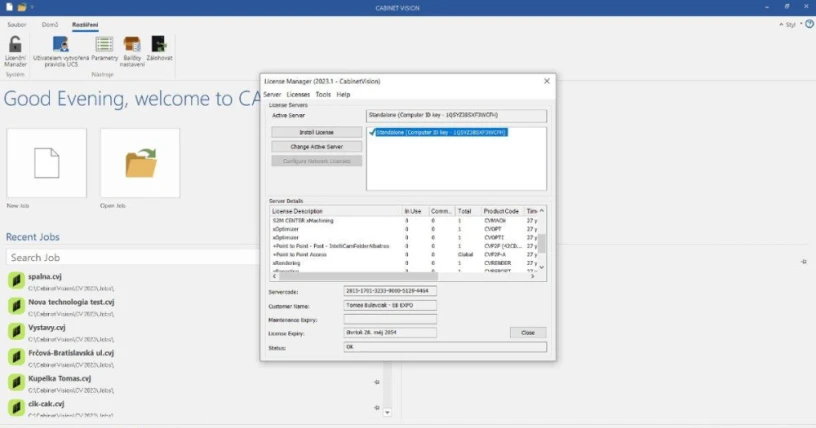816x428 pixels.
Task: Toggle the checkmark on Standalone server entry
Action: (372, 132)
